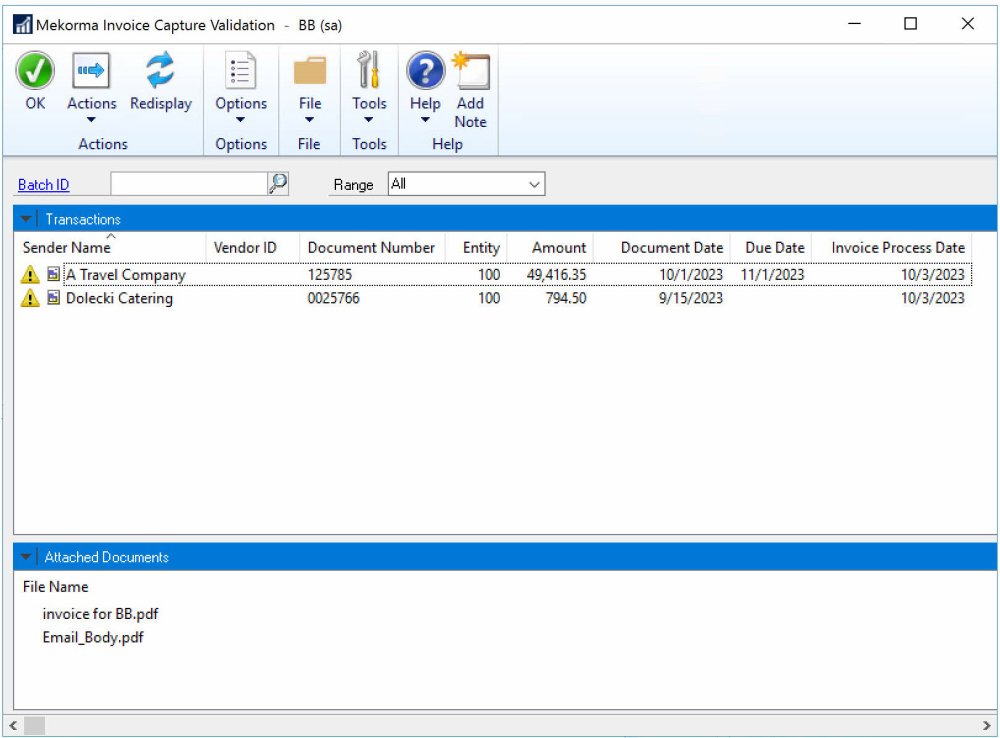Click the green OK checkmark icon
Screen dimensions: 1000x738
click(35, 70)
